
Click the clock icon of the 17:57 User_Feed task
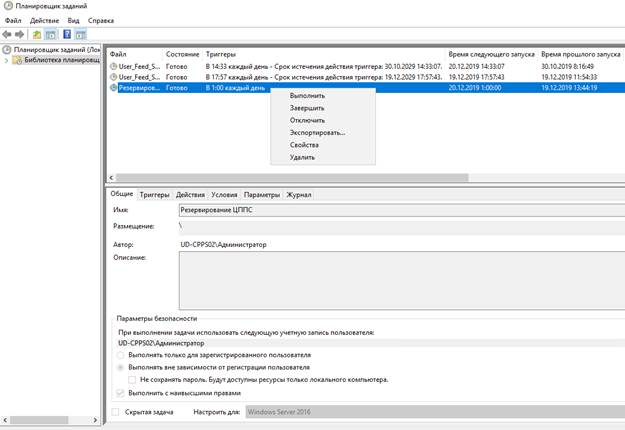114,77
